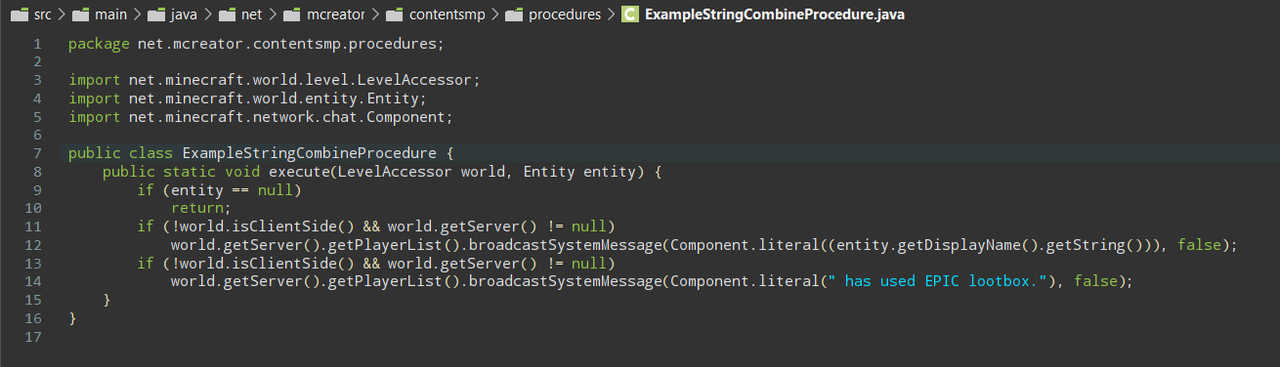Click the false argument on line 12
The image size is (1280, 367).
pos(1200,245)
